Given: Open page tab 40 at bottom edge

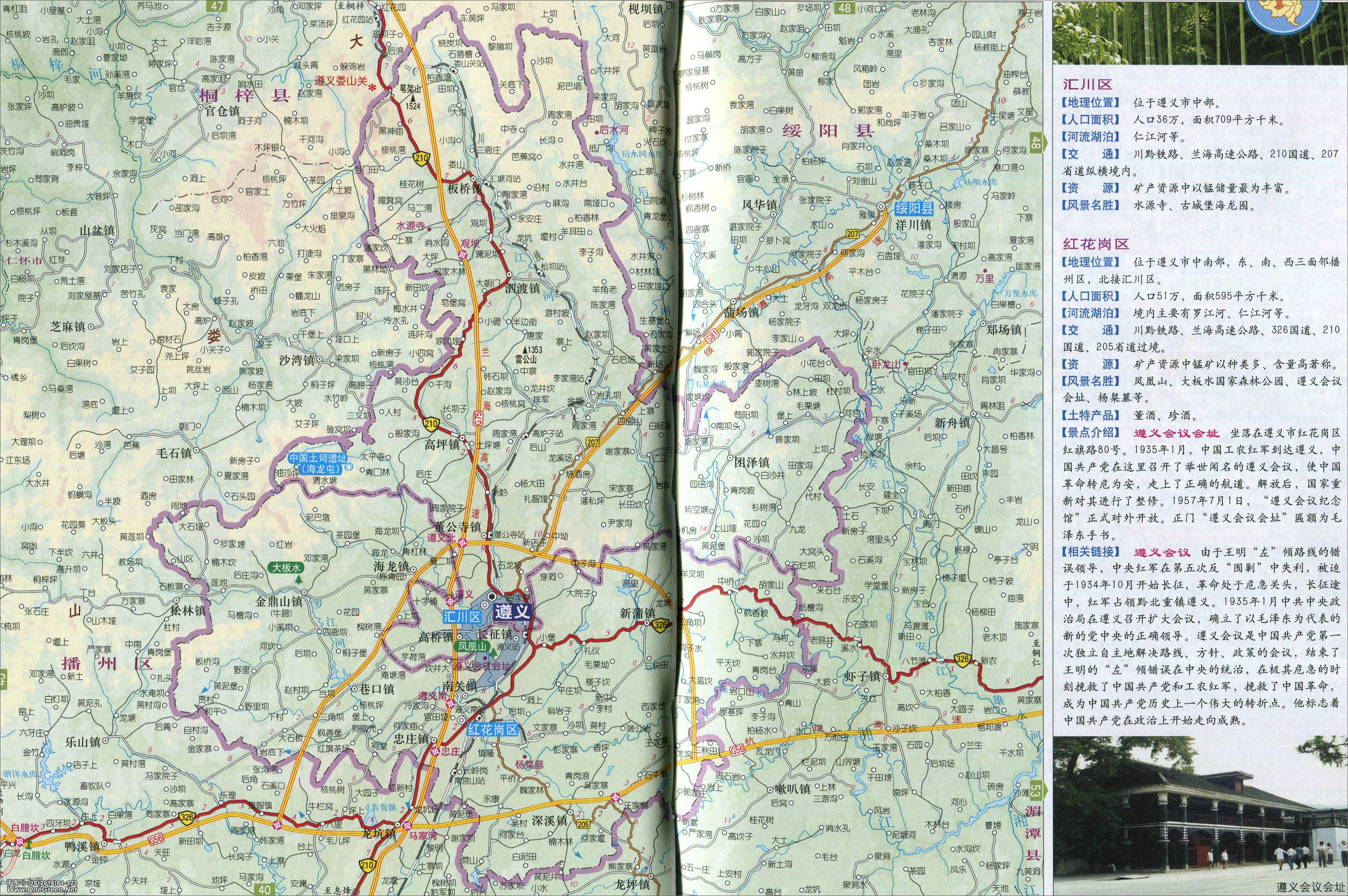Looking at the screenshot, I should point(265,889).
